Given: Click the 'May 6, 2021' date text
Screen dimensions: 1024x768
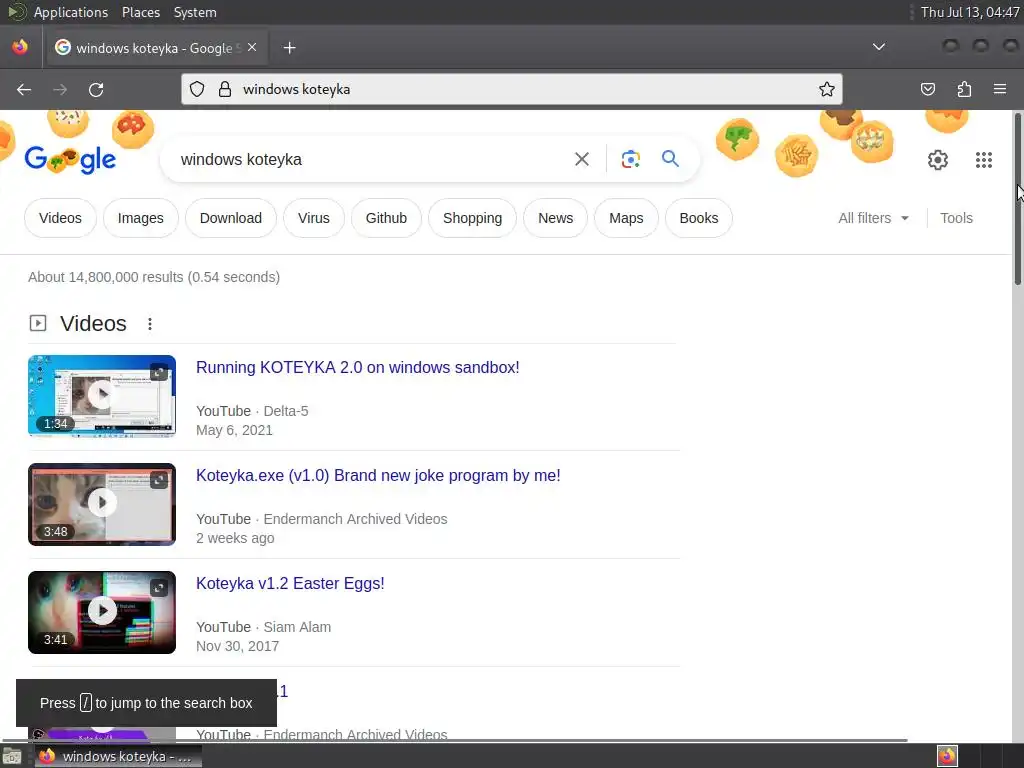Looking at the screenshot, I should tap(234, 430).
